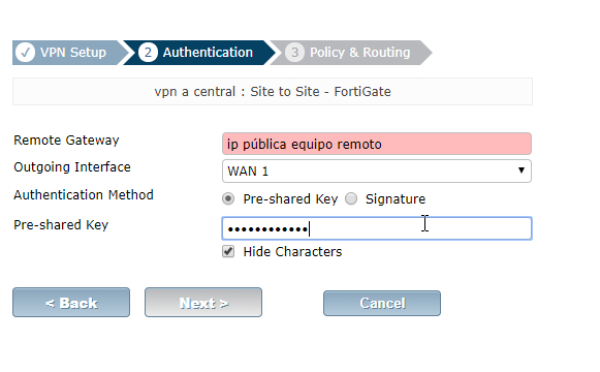Click the Hide Characters label text
Screen dimensions: 600x372
coord(293,252)
